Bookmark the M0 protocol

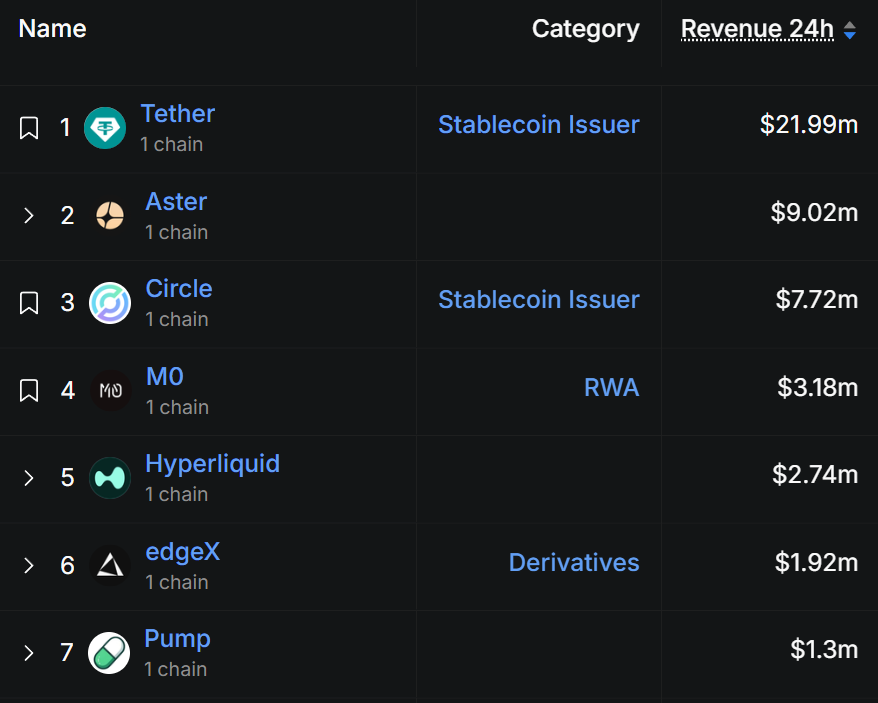29,390
